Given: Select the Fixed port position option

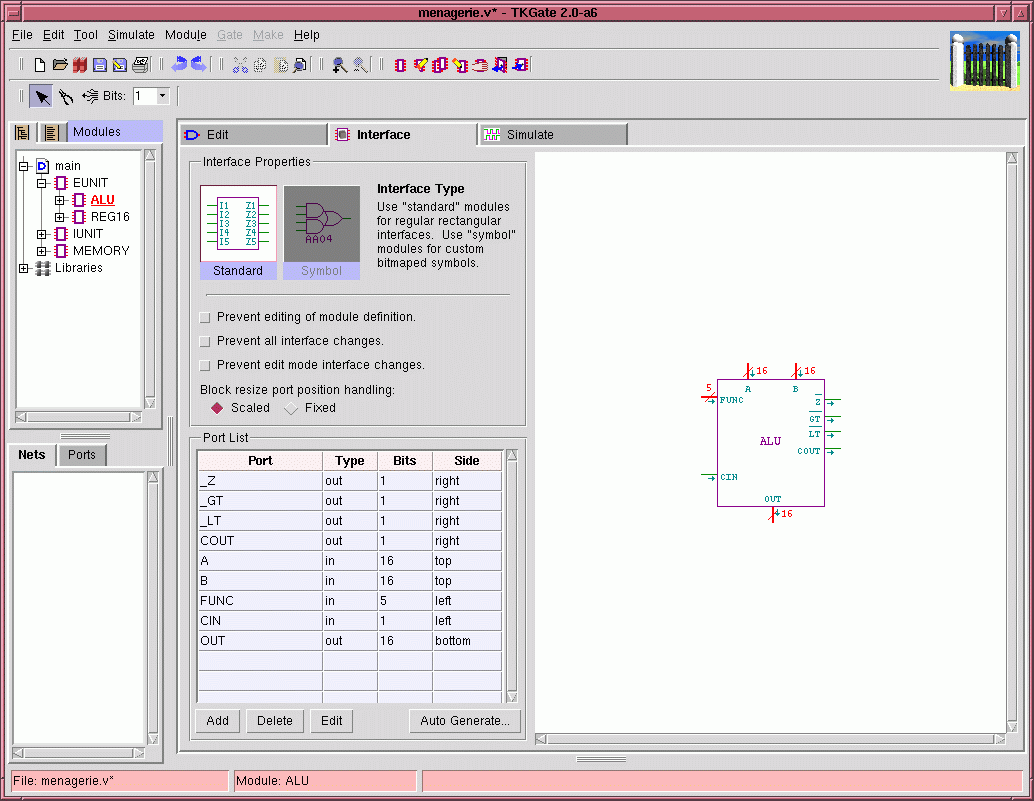Looking at the screenshot, I should click(292, 408).
